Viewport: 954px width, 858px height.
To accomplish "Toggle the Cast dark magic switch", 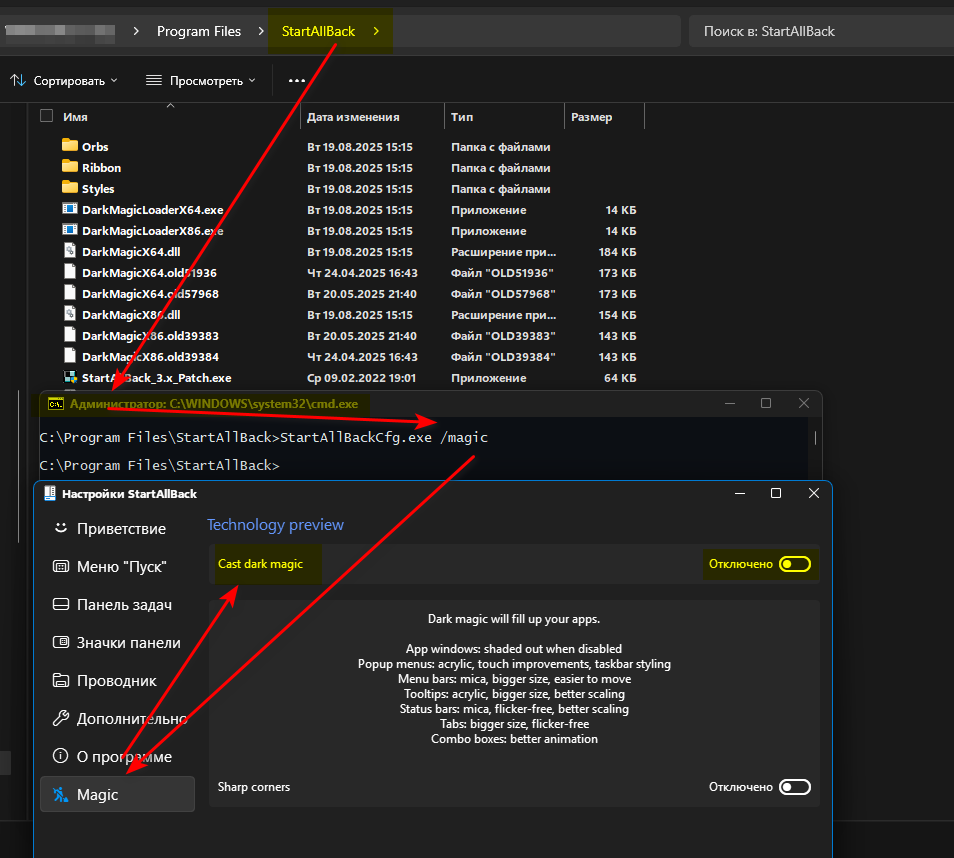I will 795,564.
